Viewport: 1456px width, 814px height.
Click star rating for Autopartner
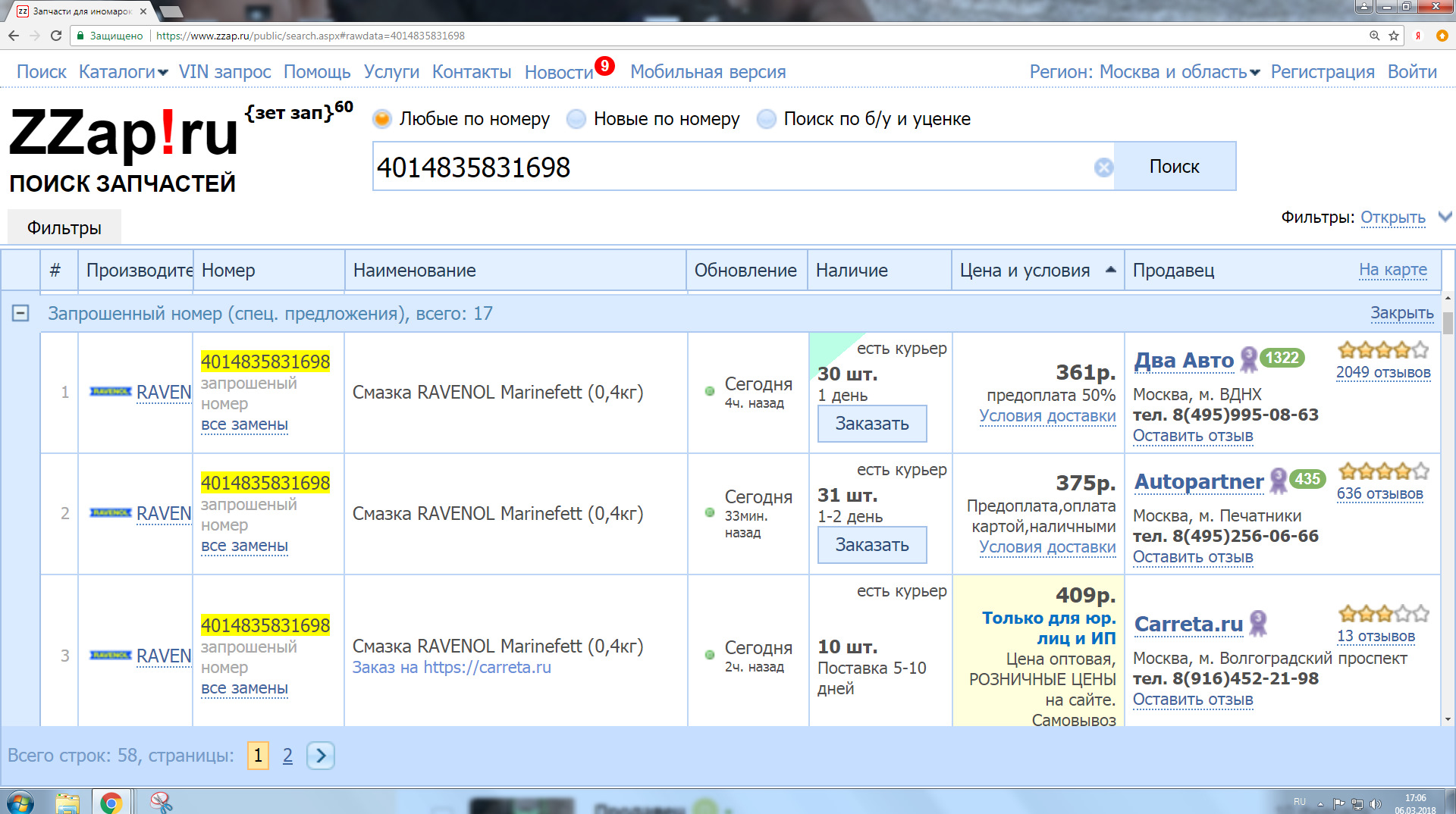pos(1383,471)
